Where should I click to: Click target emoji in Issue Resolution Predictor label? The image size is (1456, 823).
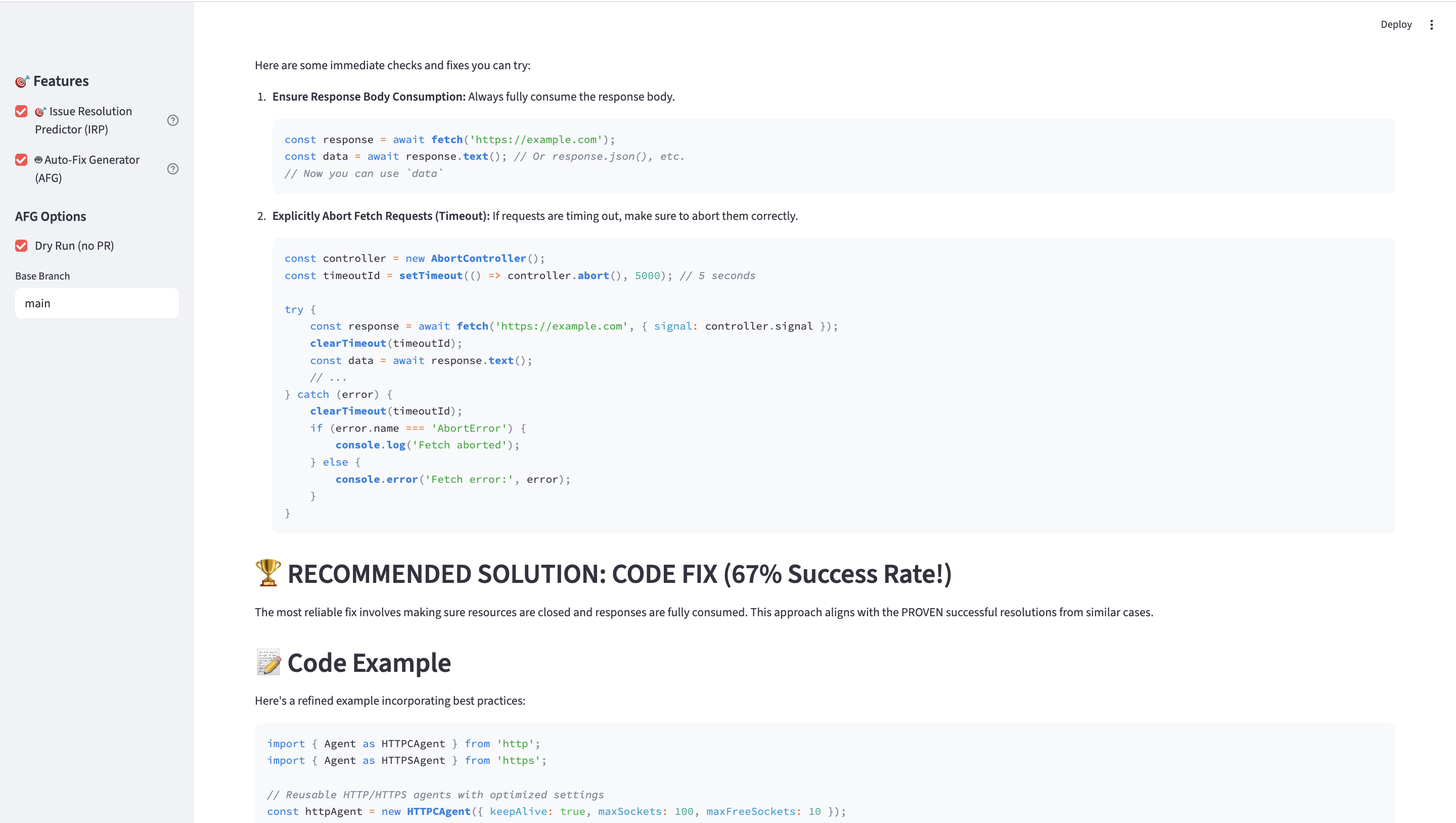click(x=40, y=112)
